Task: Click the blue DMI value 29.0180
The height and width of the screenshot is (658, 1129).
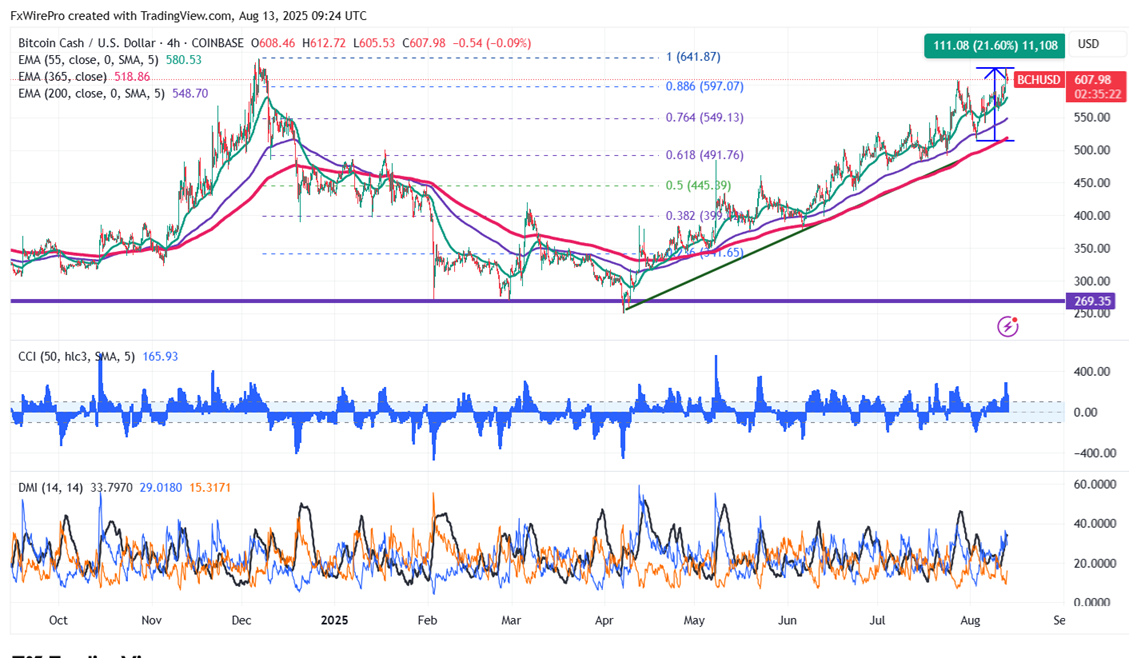Action: click(161, 487)
